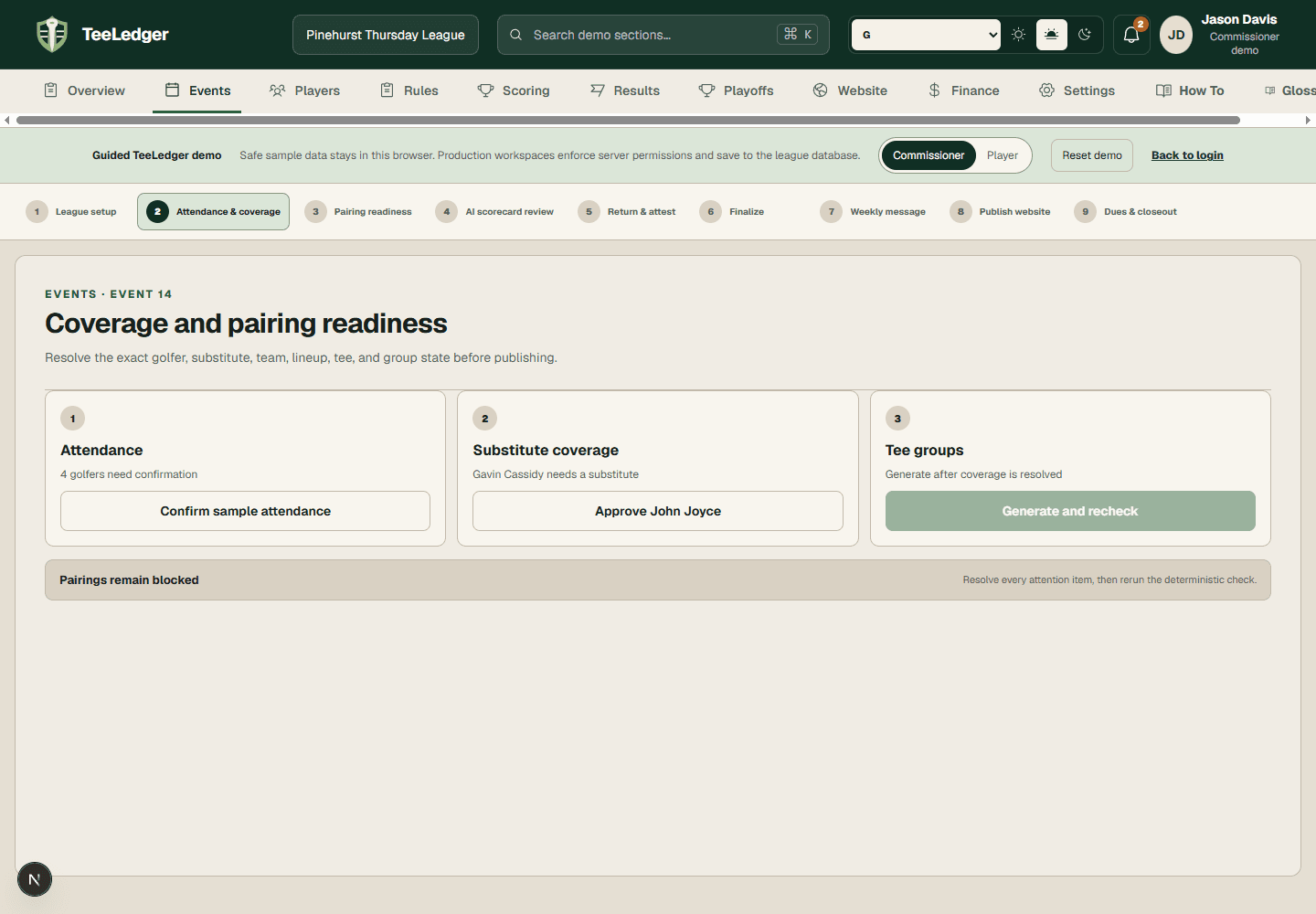Go to step 4 AI scorecard review
The height and width of the screenshot is (914, 1316).
494,212
